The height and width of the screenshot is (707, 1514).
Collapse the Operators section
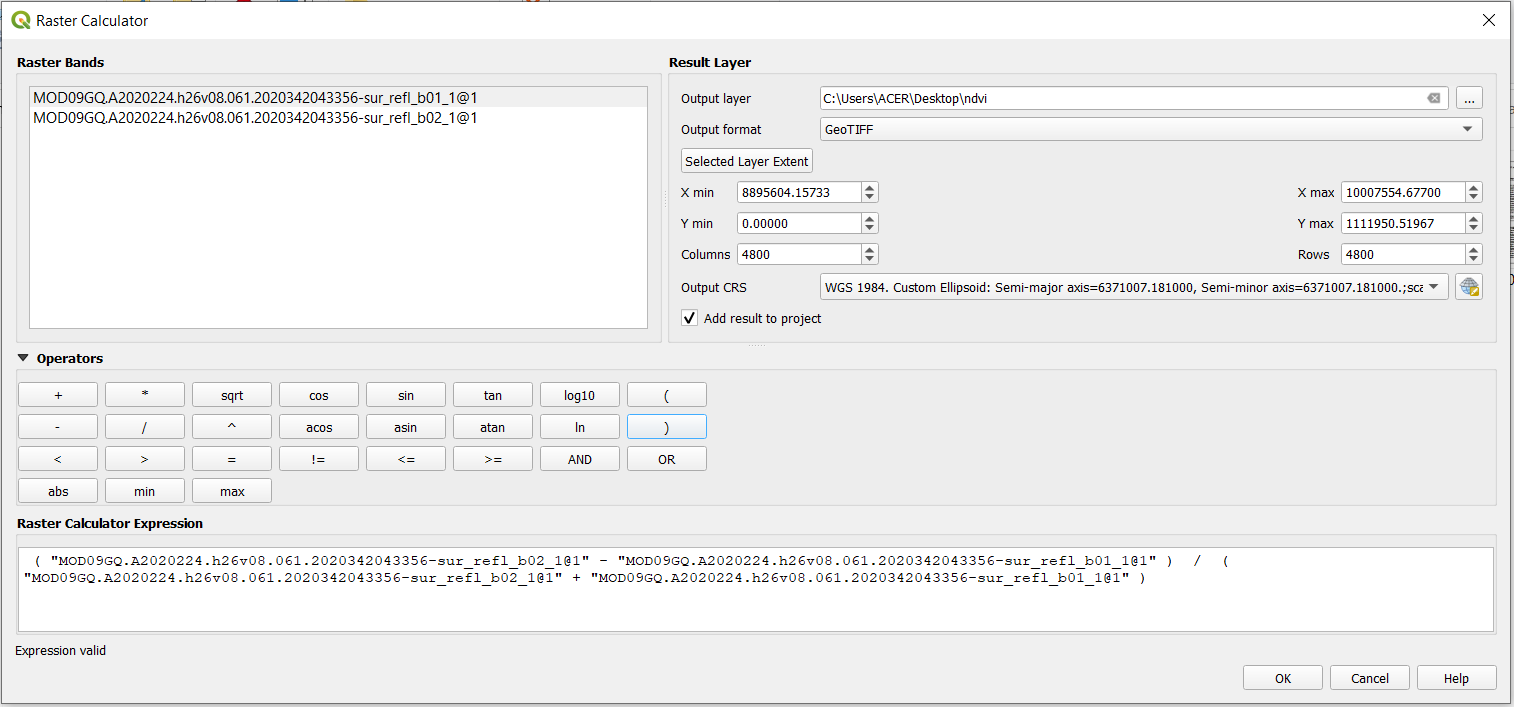[x=22, y=358]
